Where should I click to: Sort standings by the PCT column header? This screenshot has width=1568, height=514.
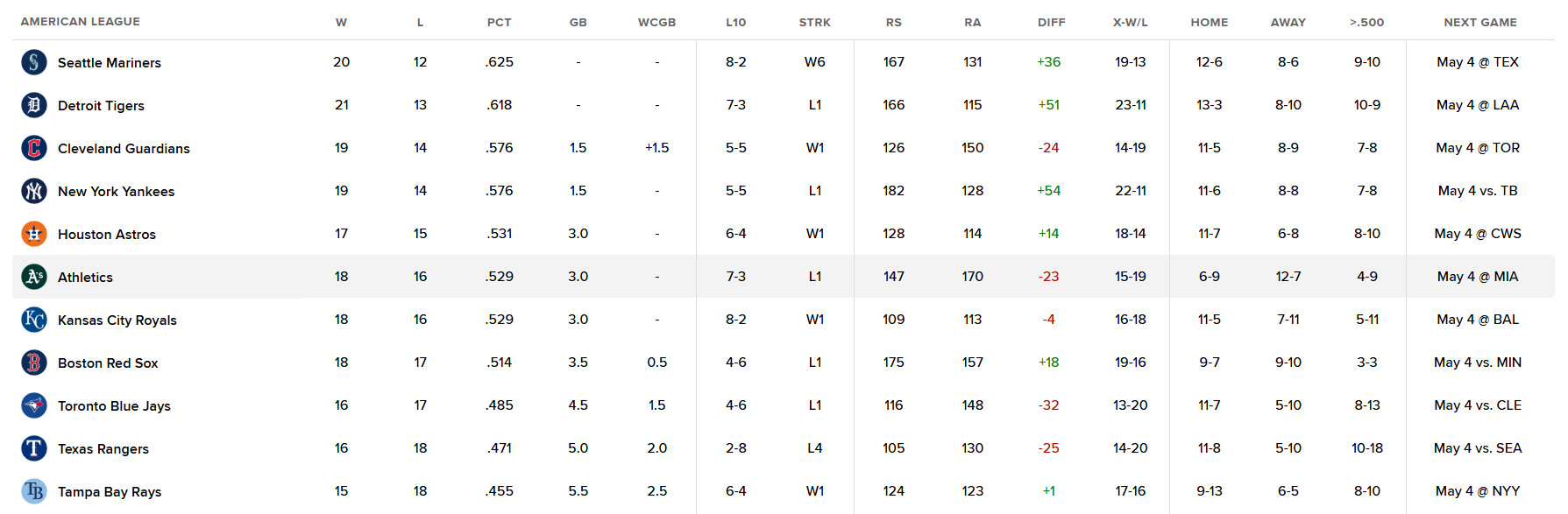click(x=500, y=23)
